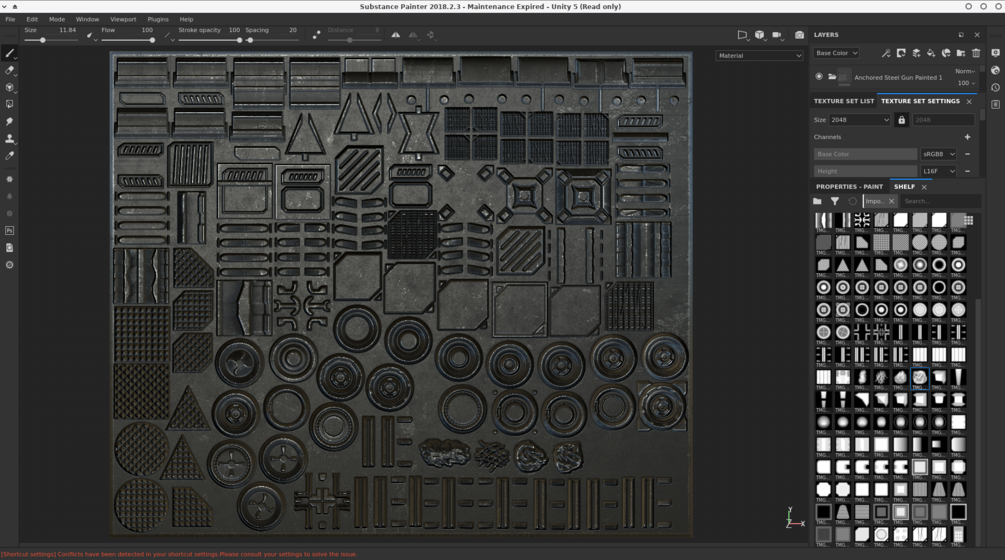Viewport: 1005px width, 560px height.
Task: Take a screenshot with the camera icon
Action: tap(799, 35)
